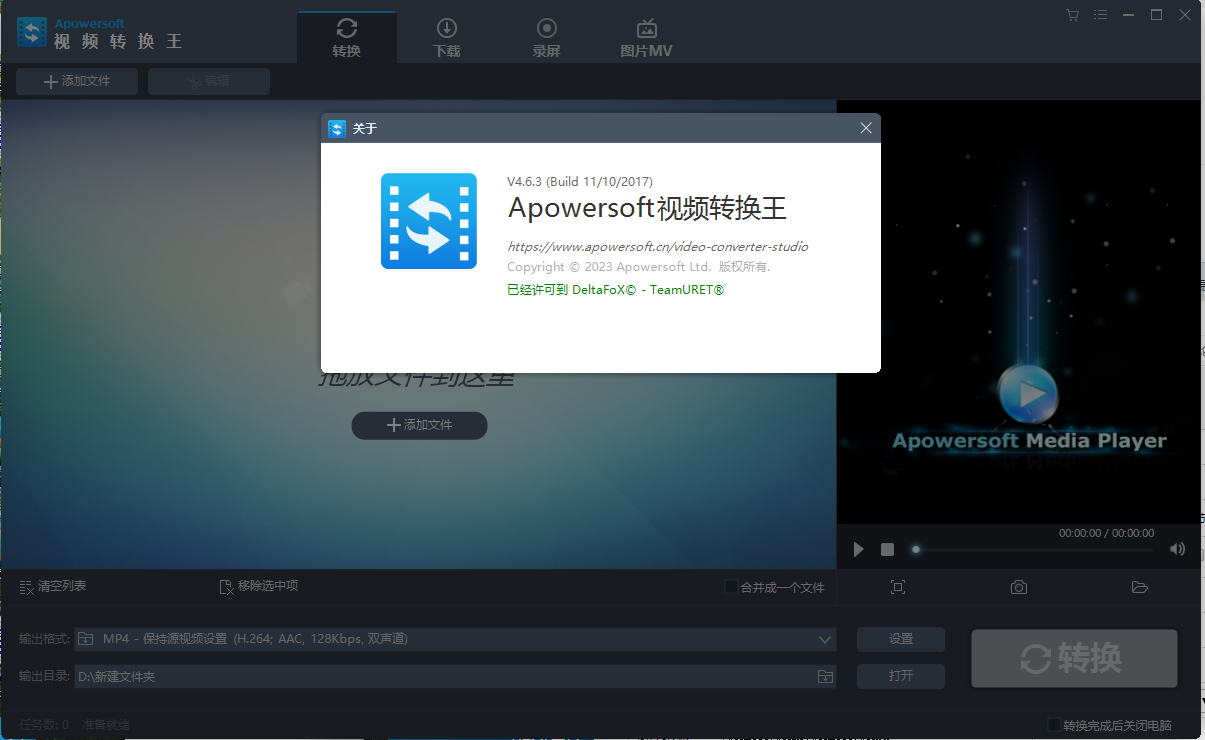
Task: Click the green DeltaFoX TeamURET license text
Action: pos(615,290)
